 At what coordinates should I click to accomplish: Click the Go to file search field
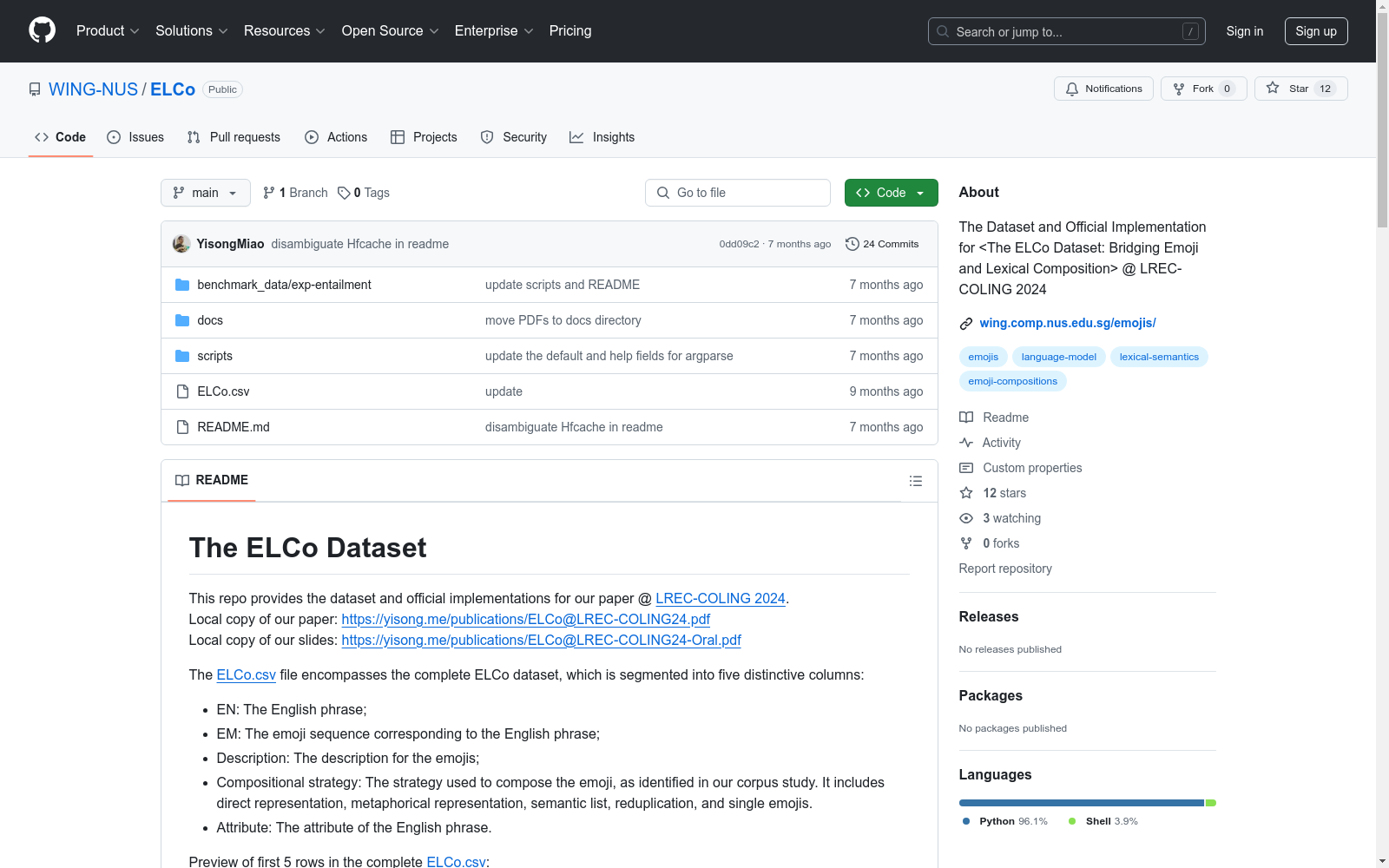click(x=738, y=193)
